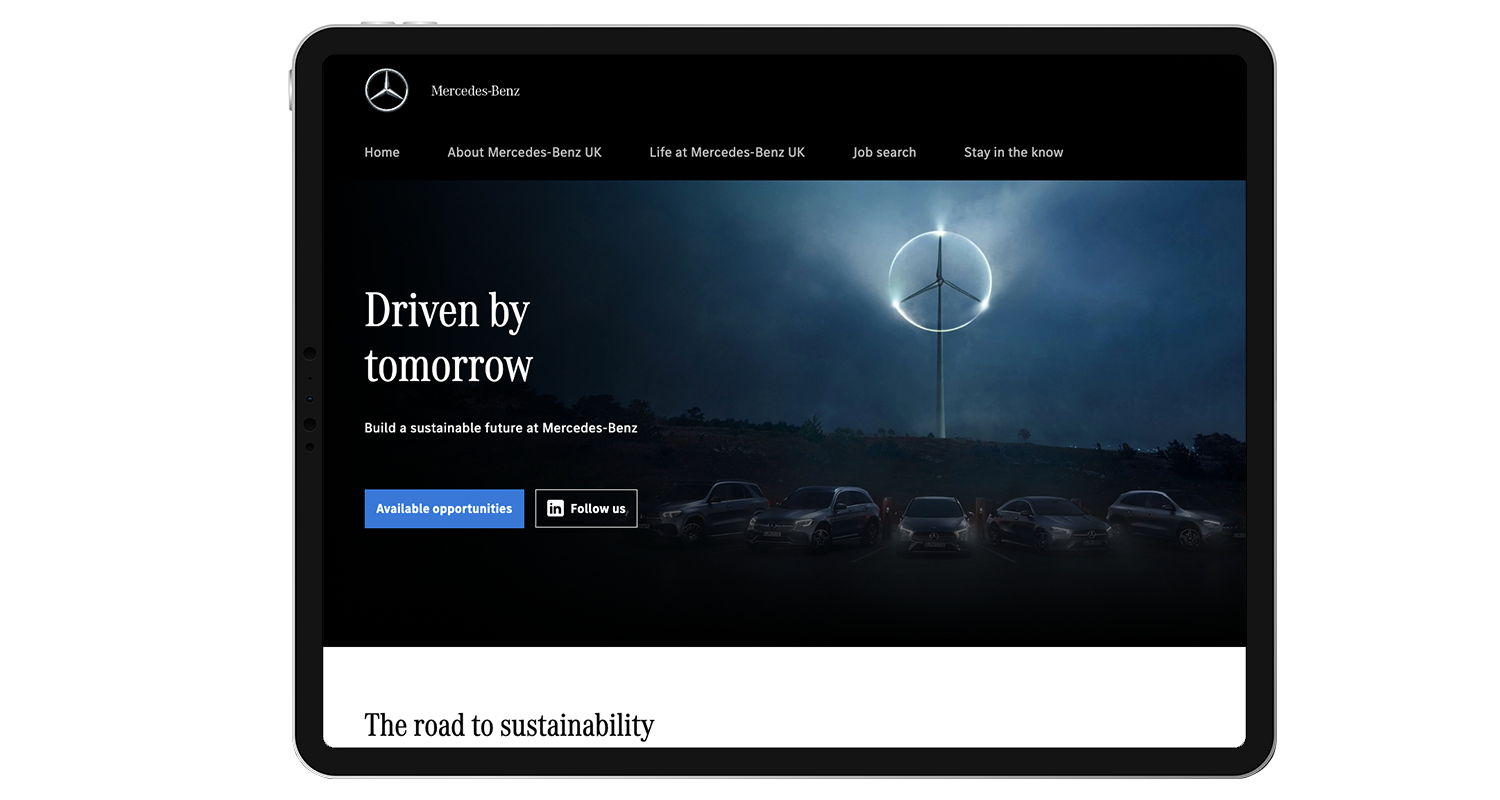Click 'Build a sustainable future at Mercedes-Benz' text
The height and width of the screenshot is (800, 1500).
click(x=501, y=428)
